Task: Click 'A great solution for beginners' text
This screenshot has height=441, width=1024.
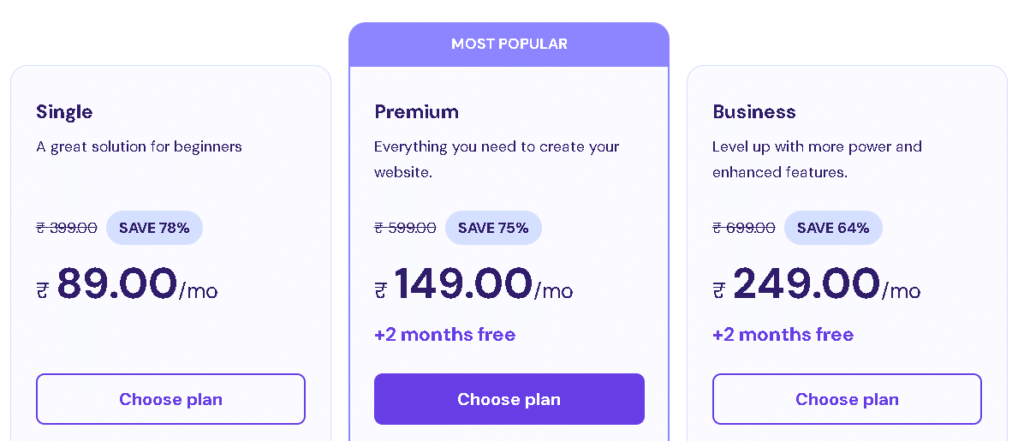Action: pyautogui.click(x=139, y=147)
